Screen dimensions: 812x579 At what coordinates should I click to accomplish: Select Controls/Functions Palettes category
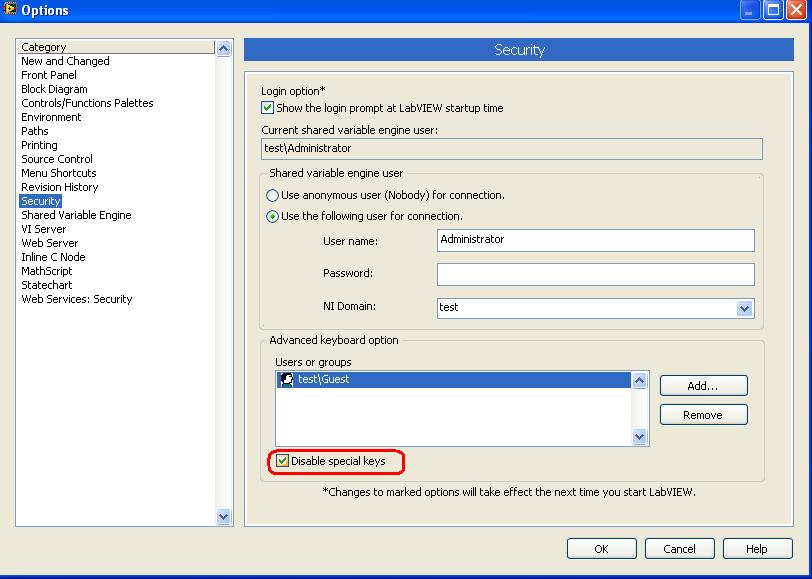click(x=87, y=103)
